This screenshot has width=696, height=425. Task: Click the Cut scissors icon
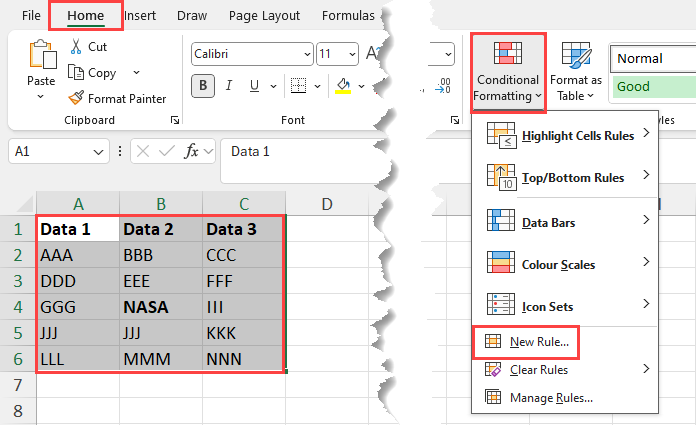coord(76,46)
